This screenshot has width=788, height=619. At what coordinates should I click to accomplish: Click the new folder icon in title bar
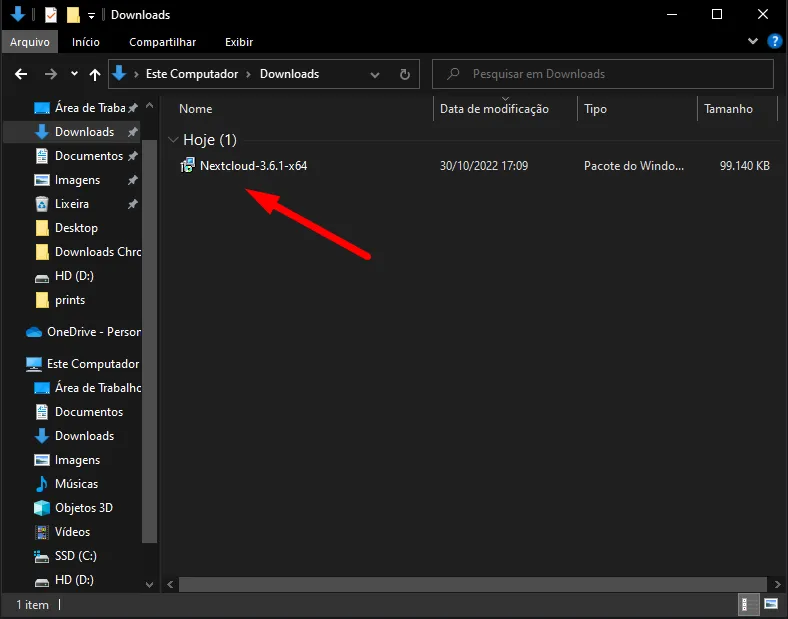73,15
